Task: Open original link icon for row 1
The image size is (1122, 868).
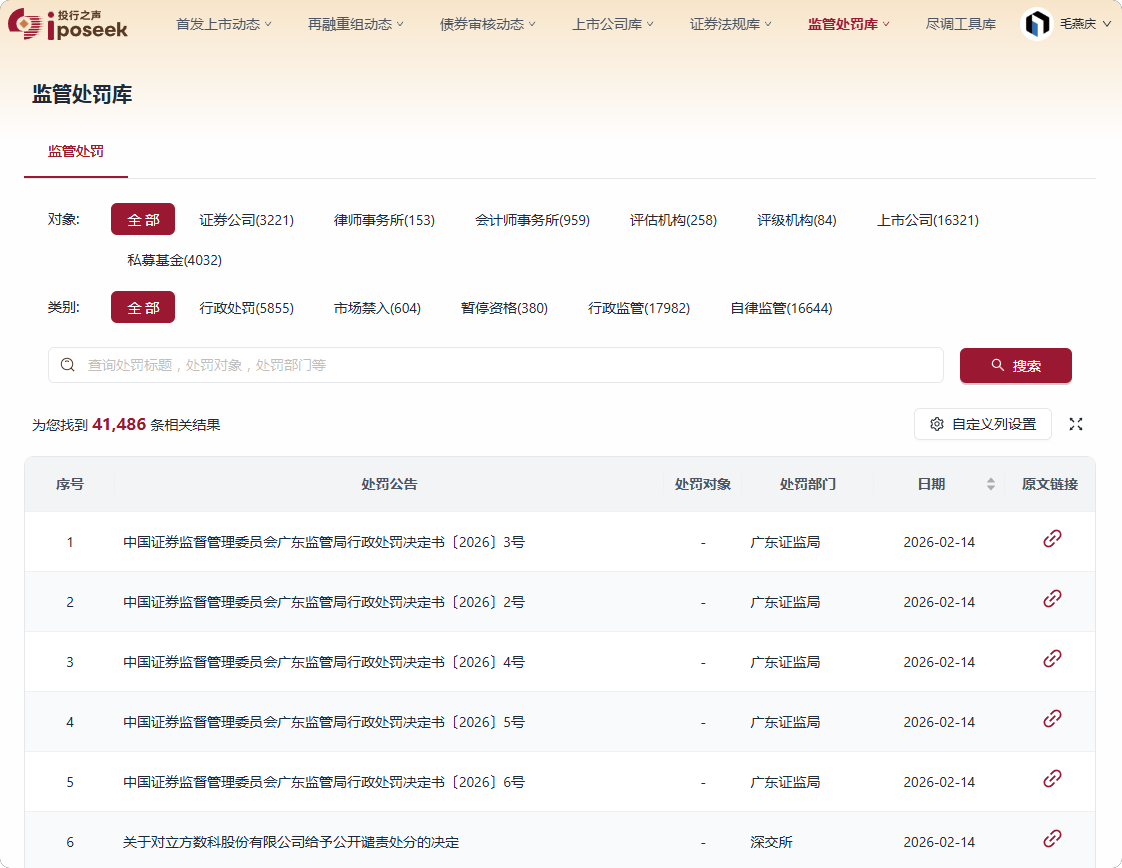Action: tap(1051, 539)
